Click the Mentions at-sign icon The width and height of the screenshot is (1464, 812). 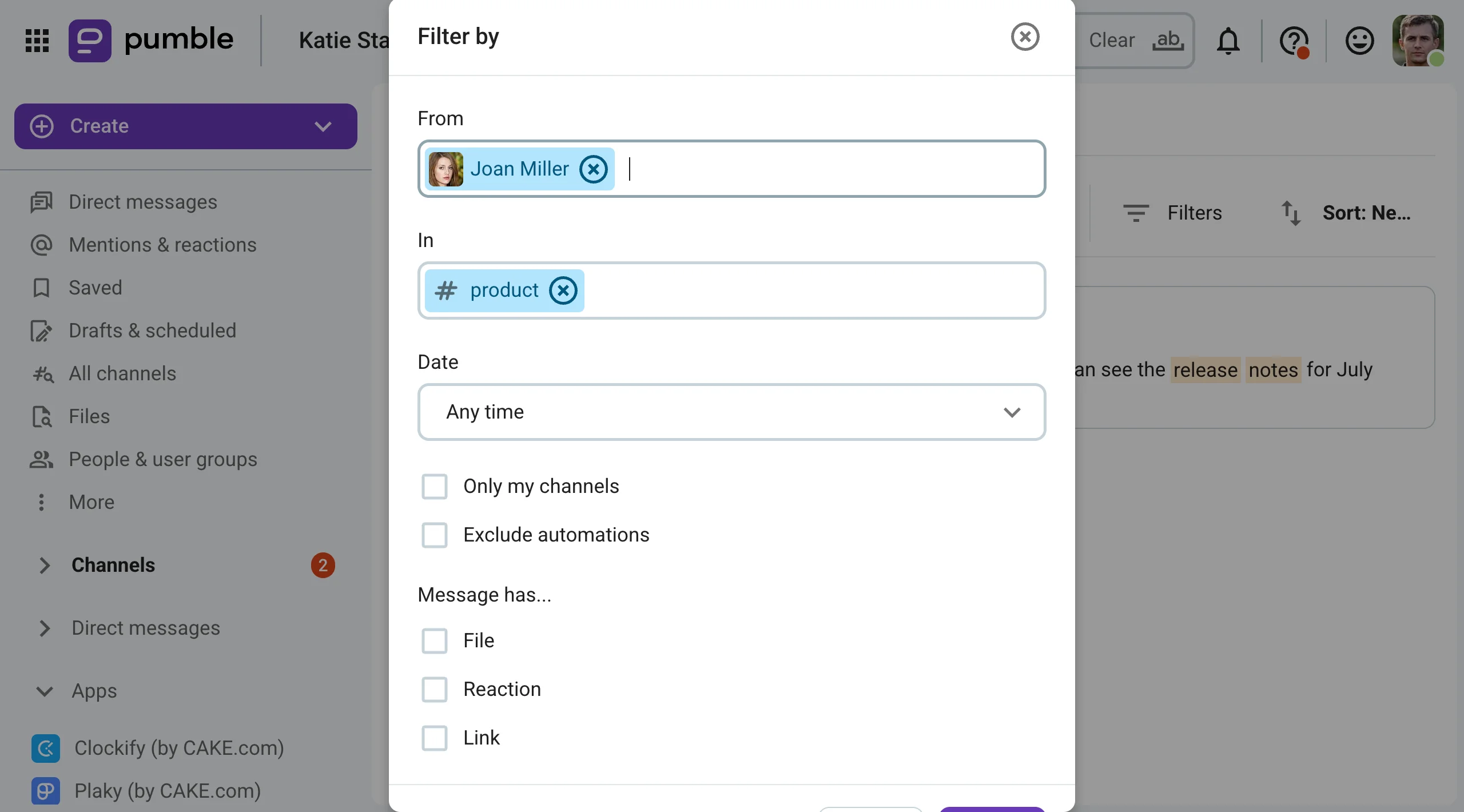[x=41, y=245]
